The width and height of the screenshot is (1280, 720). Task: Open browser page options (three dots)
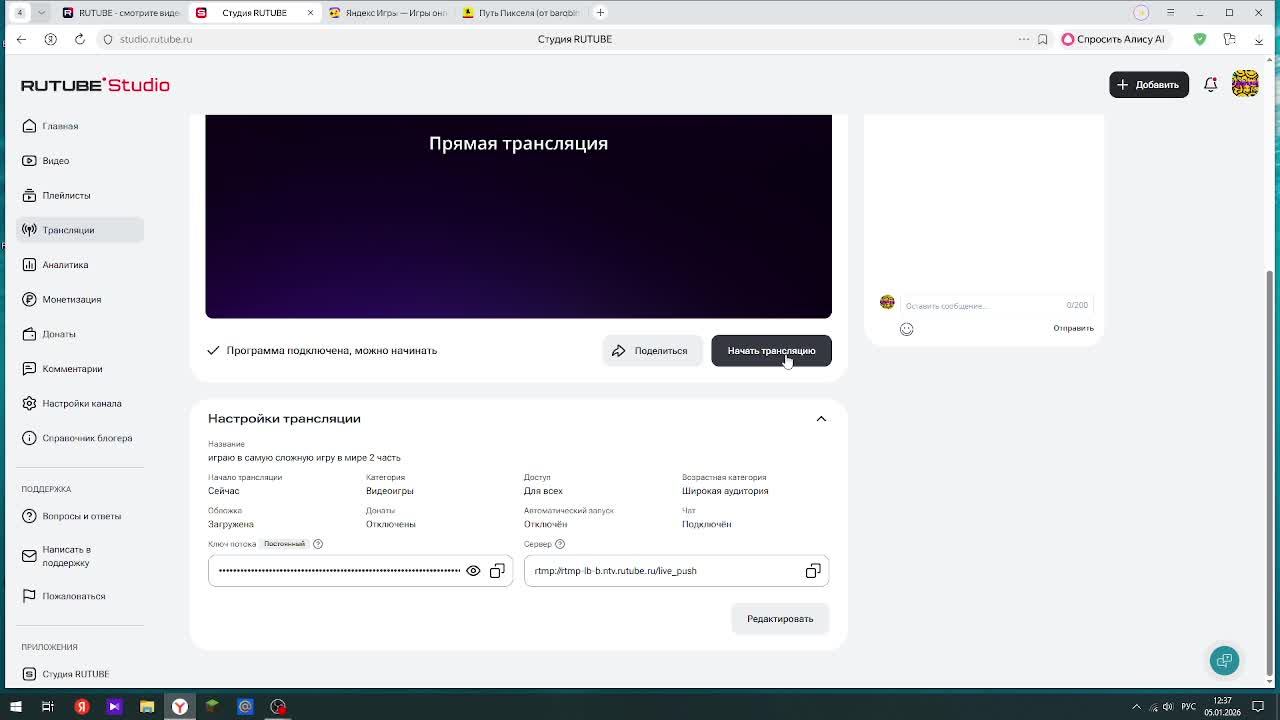click(x=1023, y=39)
